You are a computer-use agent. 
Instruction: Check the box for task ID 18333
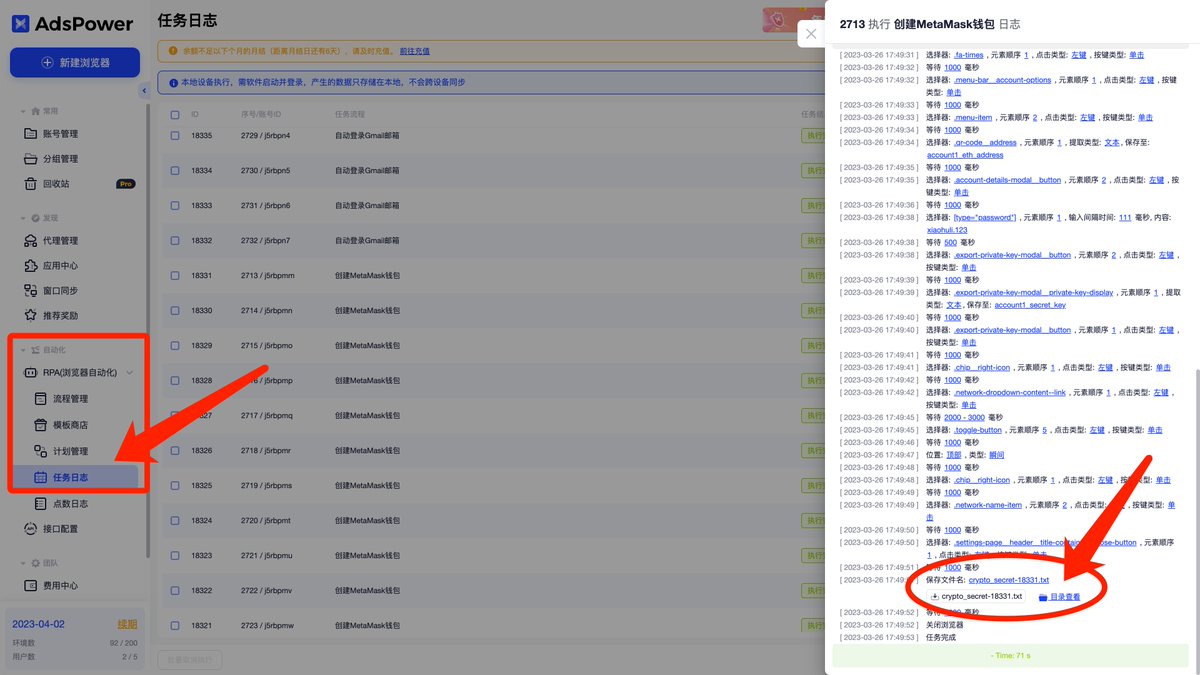pyautogui.click(x=175, y=205)
